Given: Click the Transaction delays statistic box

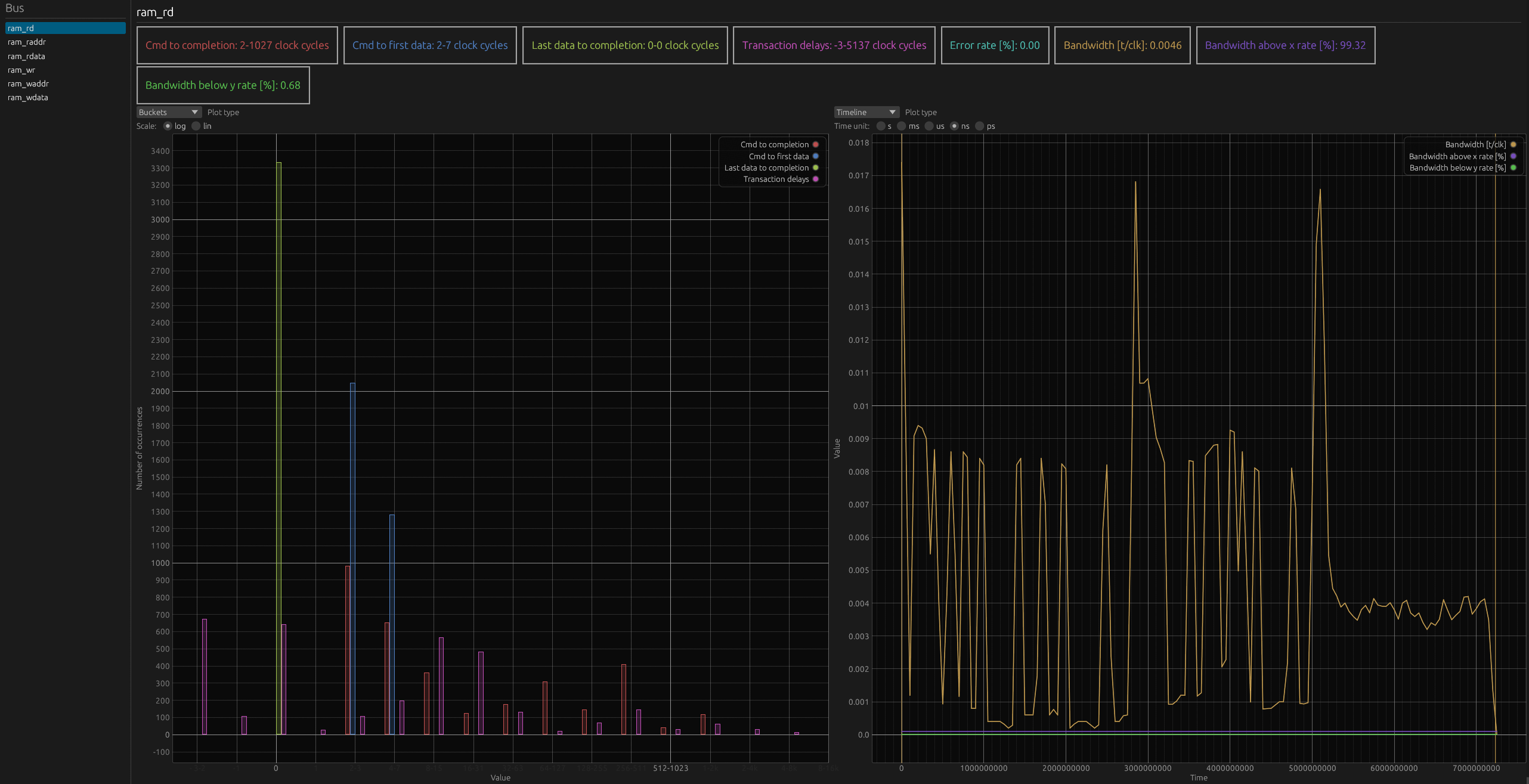Looking at the screenshot, I should coord(834,45).
